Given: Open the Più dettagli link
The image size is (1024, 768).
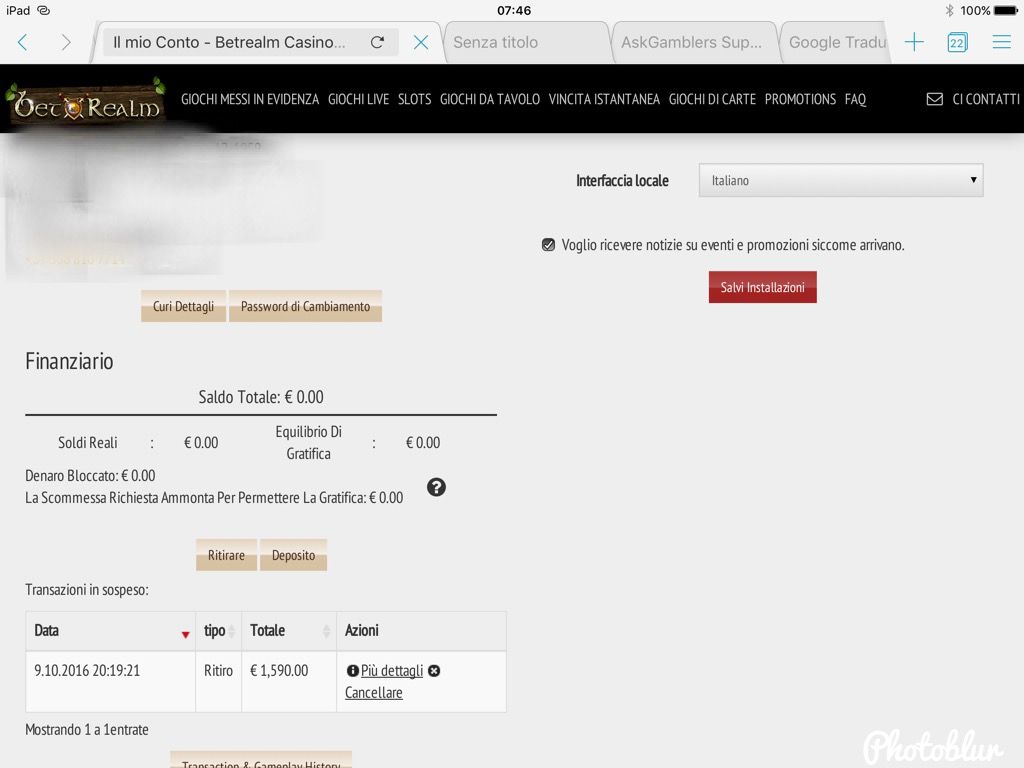Looking at the screenshot, I should [392, 671].
